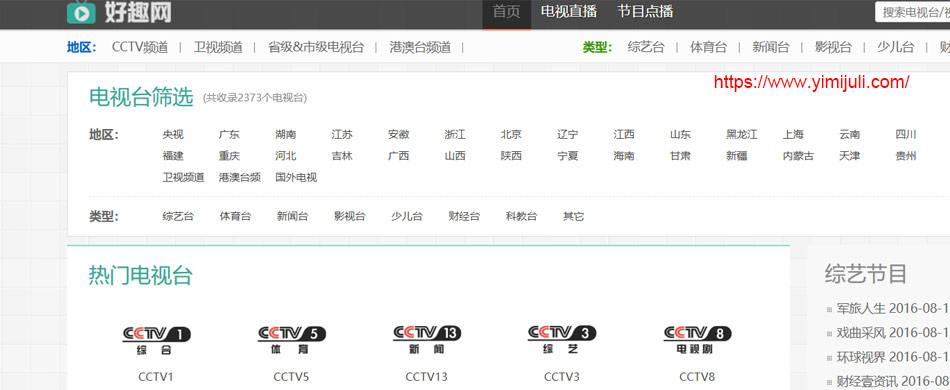Filter stations by 内蒙古 region
This screenshot has height=390, width=950.
tap(798, 156)
